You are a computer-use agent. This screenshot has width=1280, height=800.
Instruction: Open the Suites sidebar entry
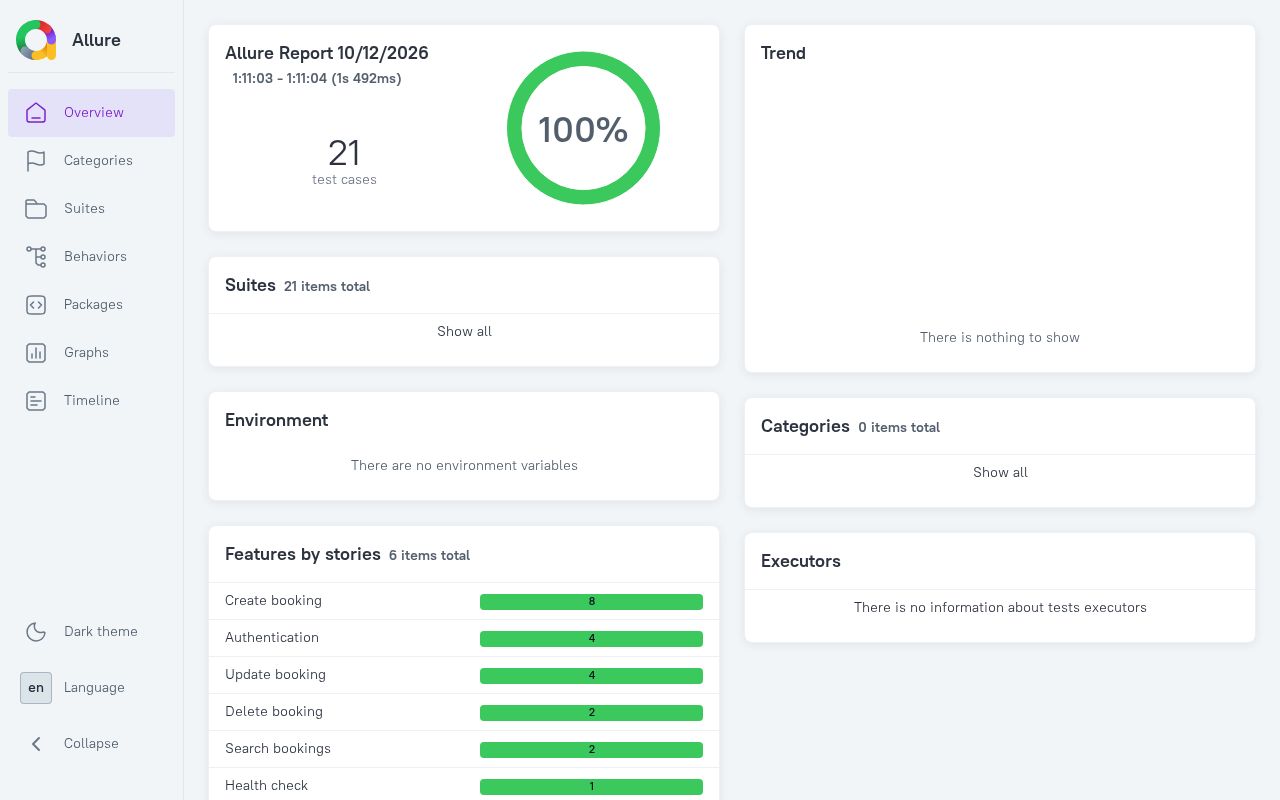[92, 209]
